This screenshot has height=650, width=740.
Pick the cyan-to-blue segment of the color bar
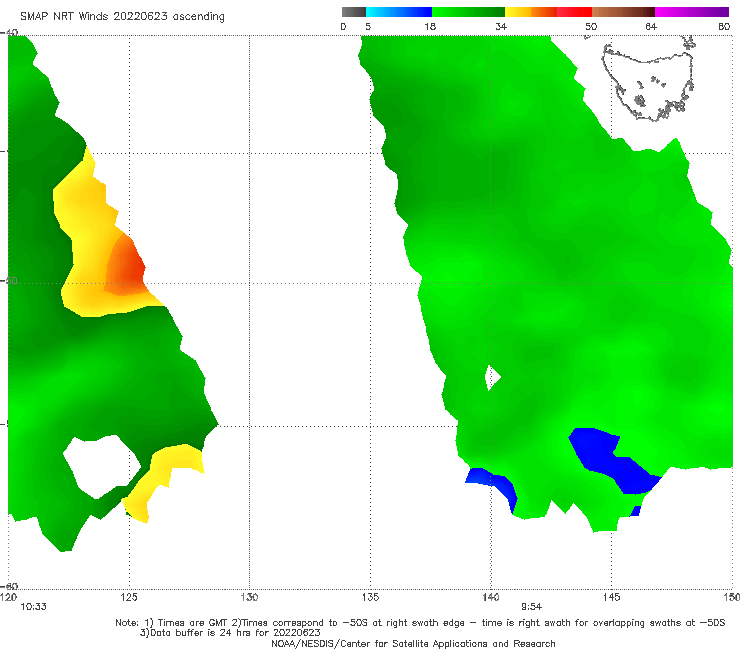[399, 12]
